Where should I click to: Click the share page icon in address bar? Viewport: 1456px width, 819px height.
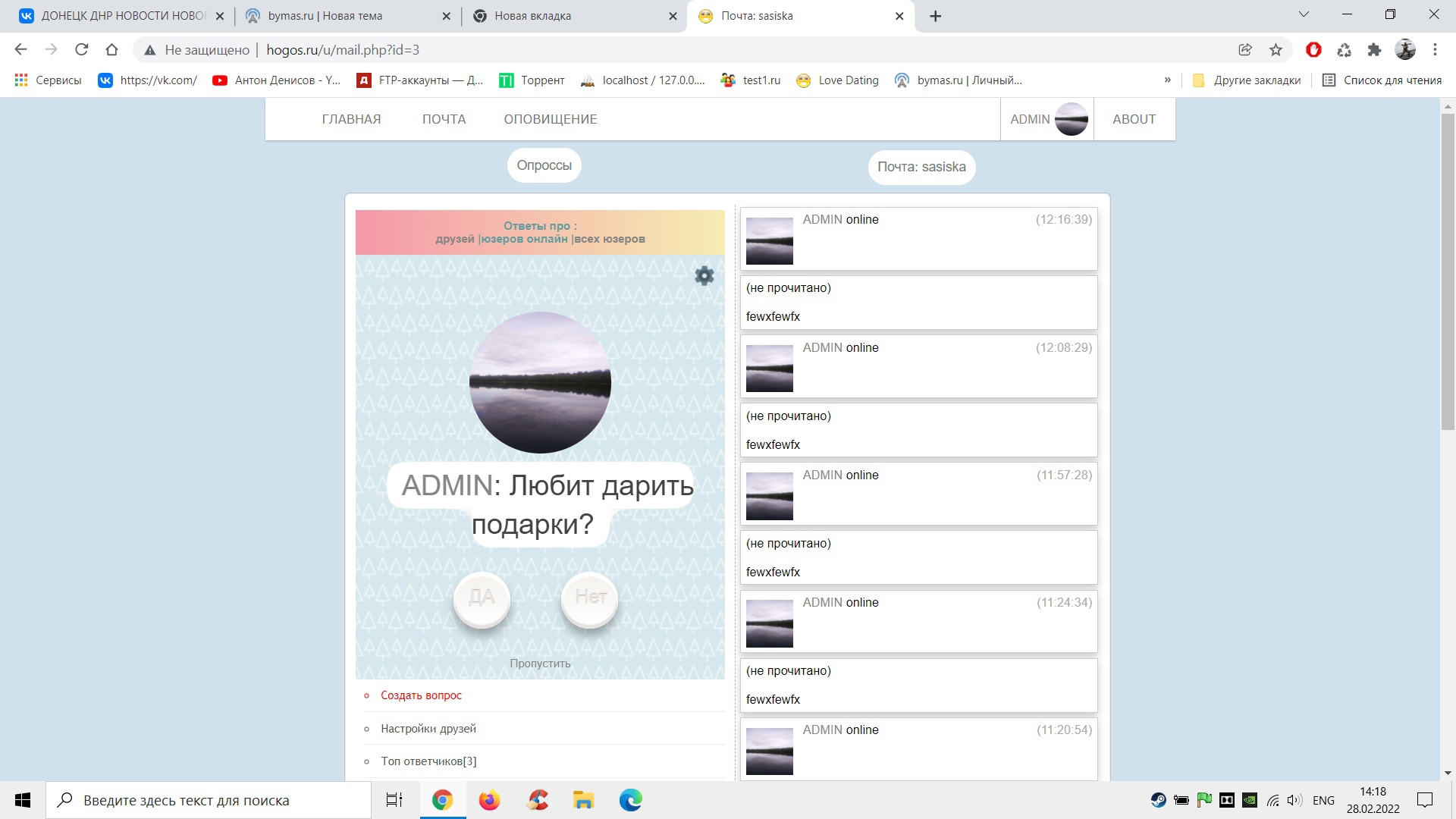tap(1245, 50)
